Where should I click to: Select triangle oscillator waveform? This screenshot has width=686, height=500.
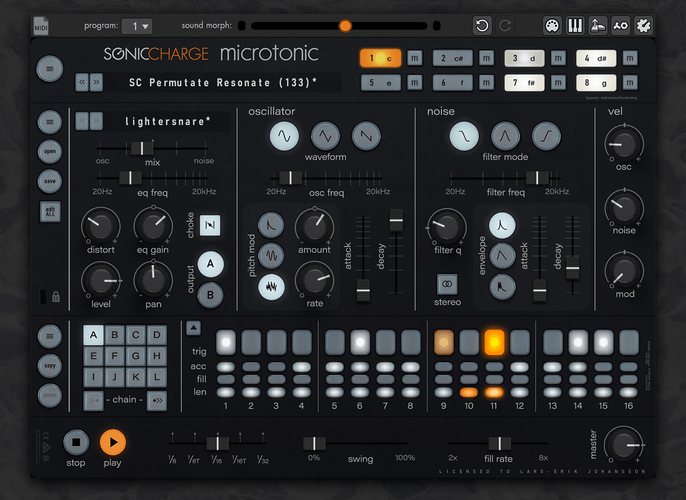[x=325, y=136]
